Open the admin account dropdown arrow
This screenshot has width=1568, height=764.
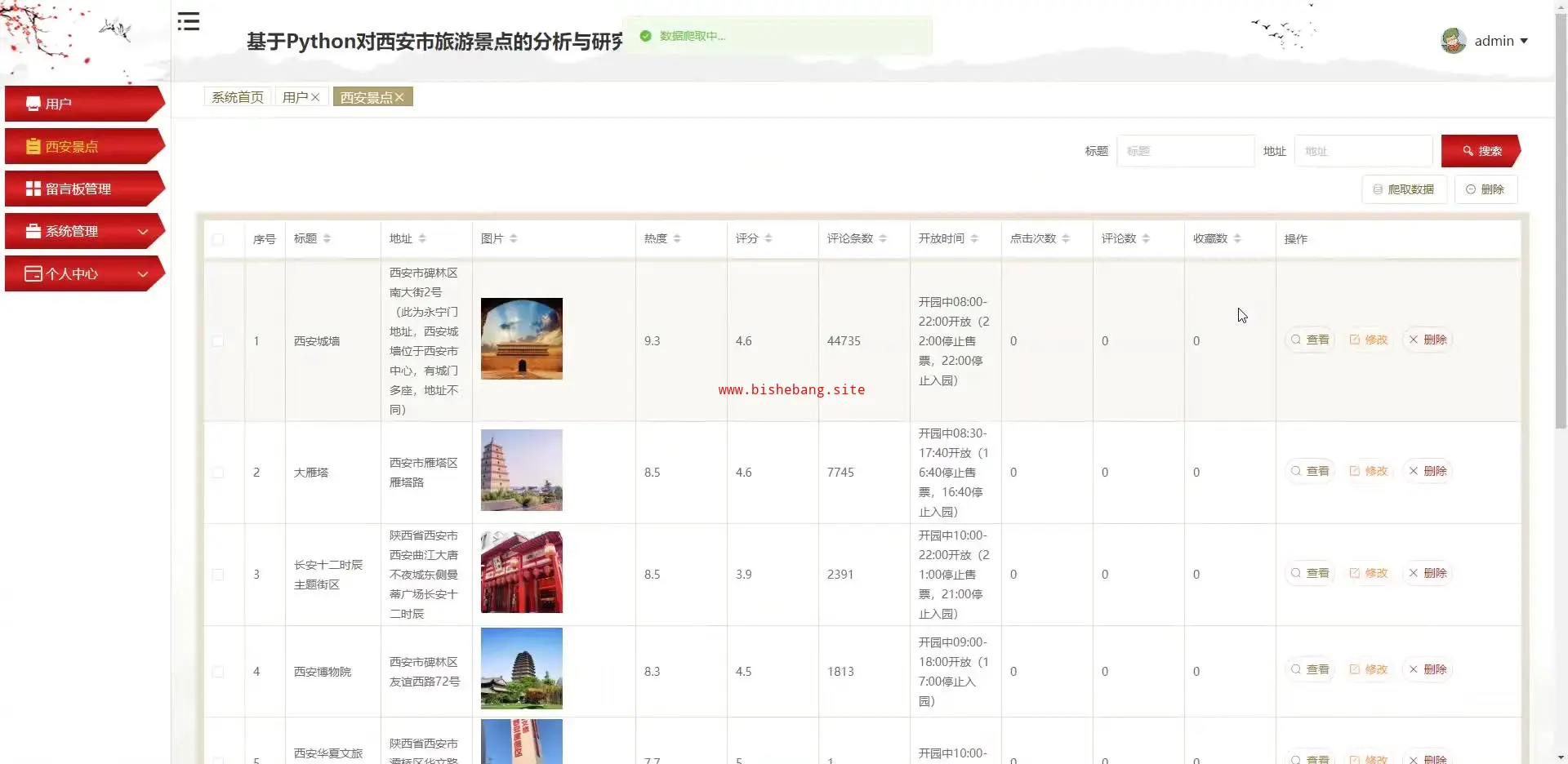pos(1524,41)
